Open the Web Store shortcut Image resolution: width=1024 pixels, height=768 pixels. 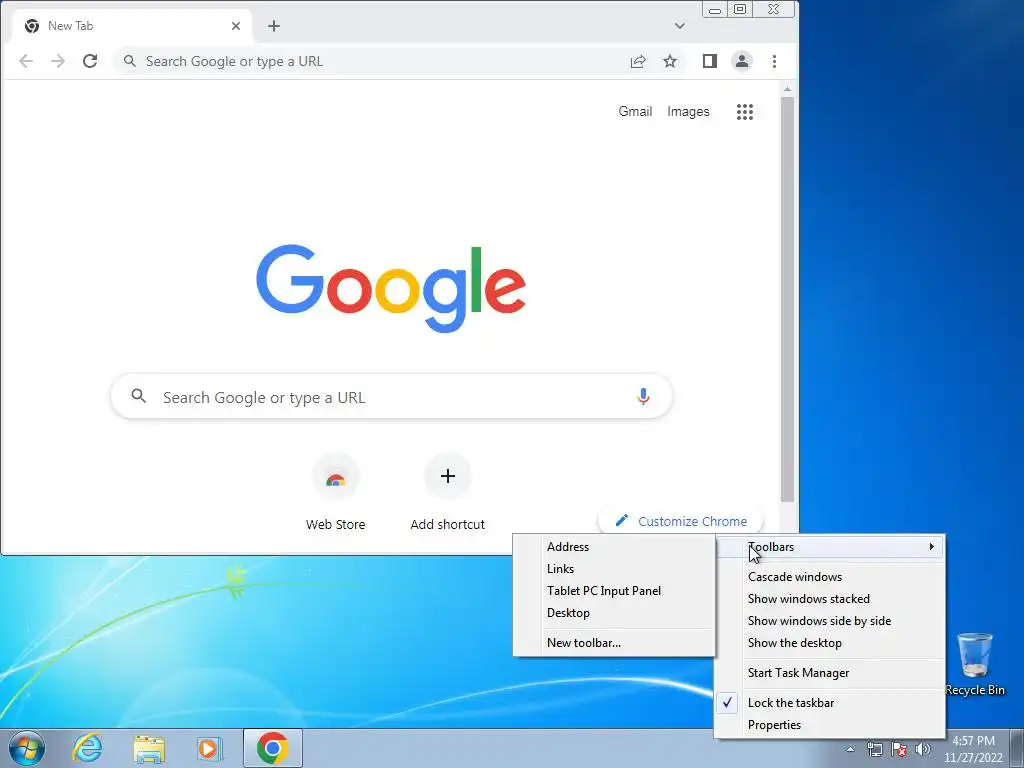tap(336, 493)
